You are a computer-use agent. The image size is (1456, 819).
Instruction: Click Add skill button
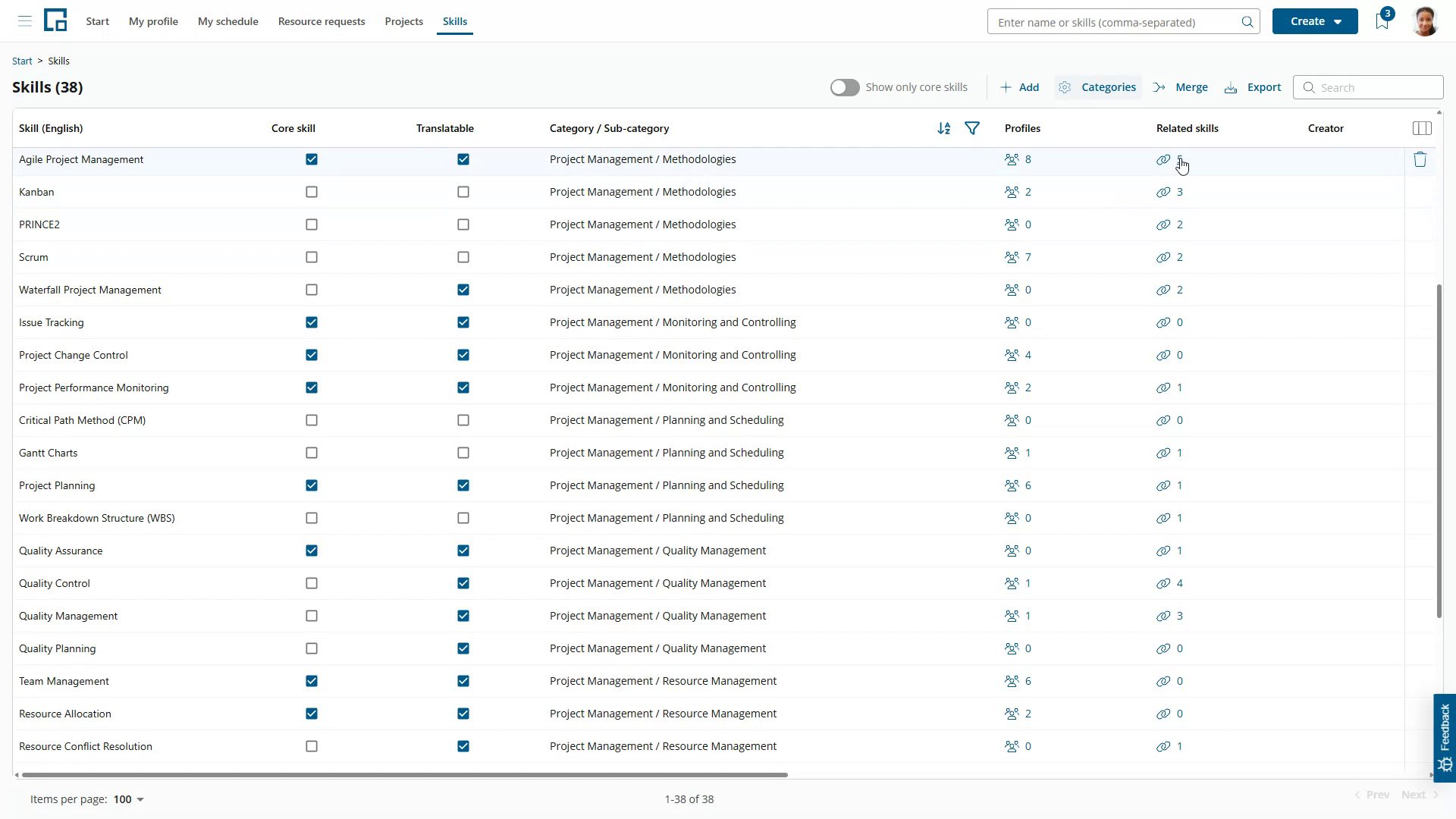pyautogui.click(x=1020, y=87)
